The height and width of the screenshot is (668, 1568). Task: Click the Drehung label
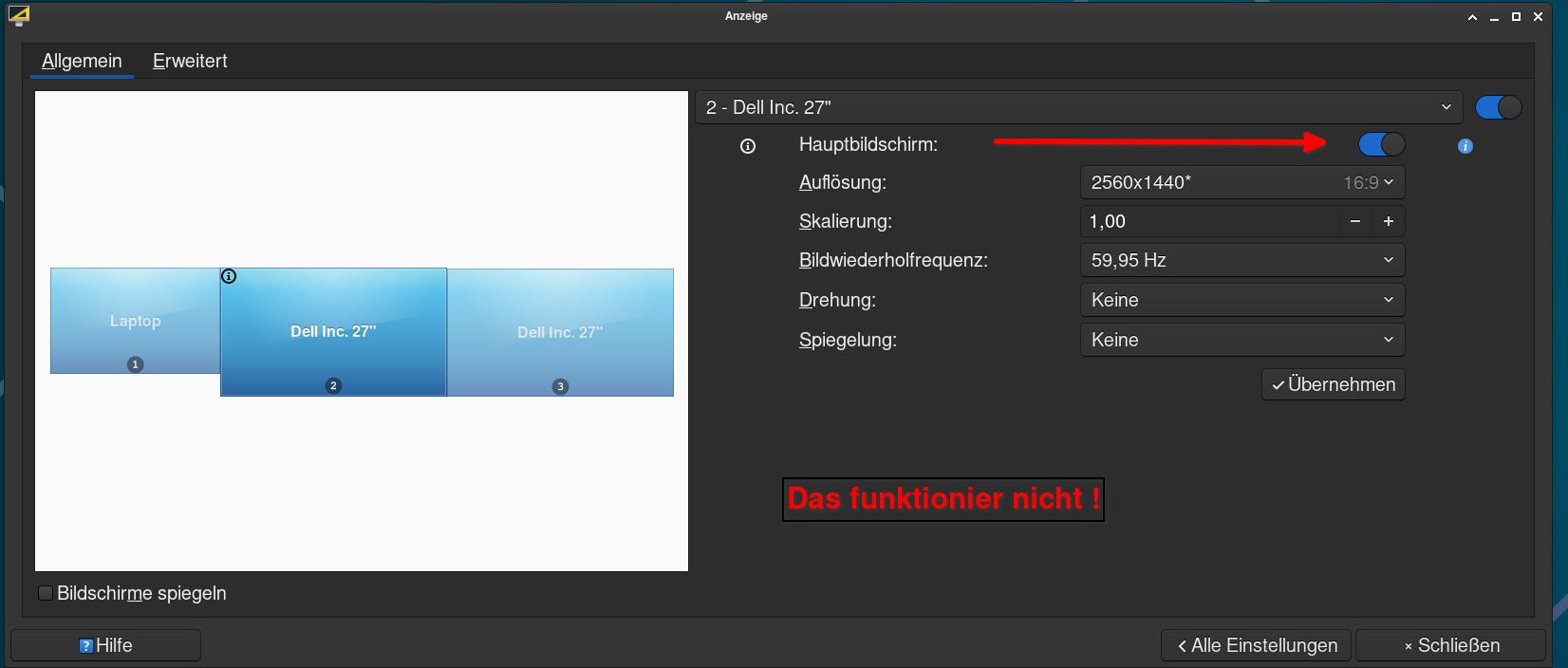(x=837, y=300)
